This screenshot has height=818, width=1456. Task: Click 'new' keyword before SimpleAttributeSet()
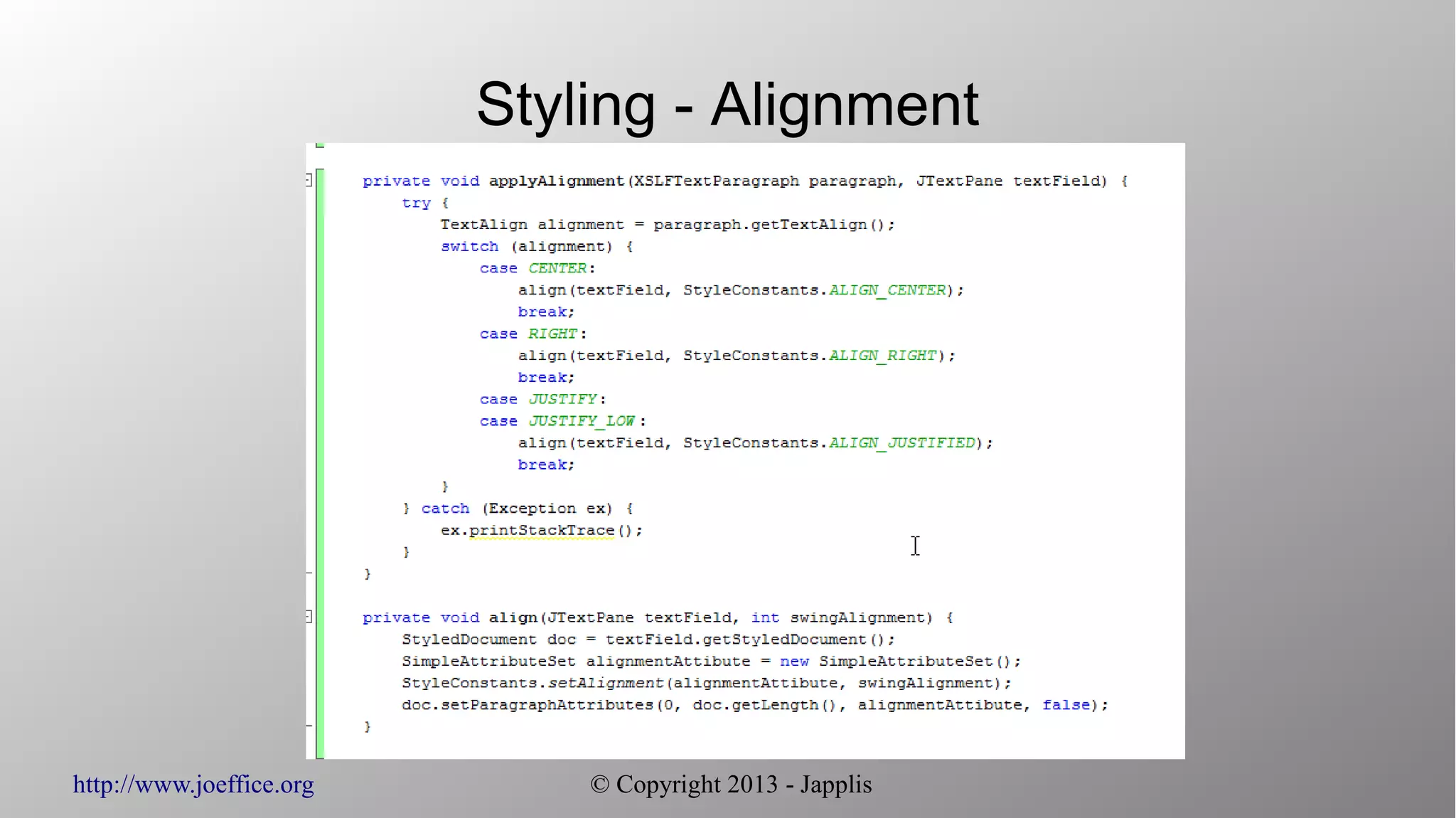click(794, 662)
